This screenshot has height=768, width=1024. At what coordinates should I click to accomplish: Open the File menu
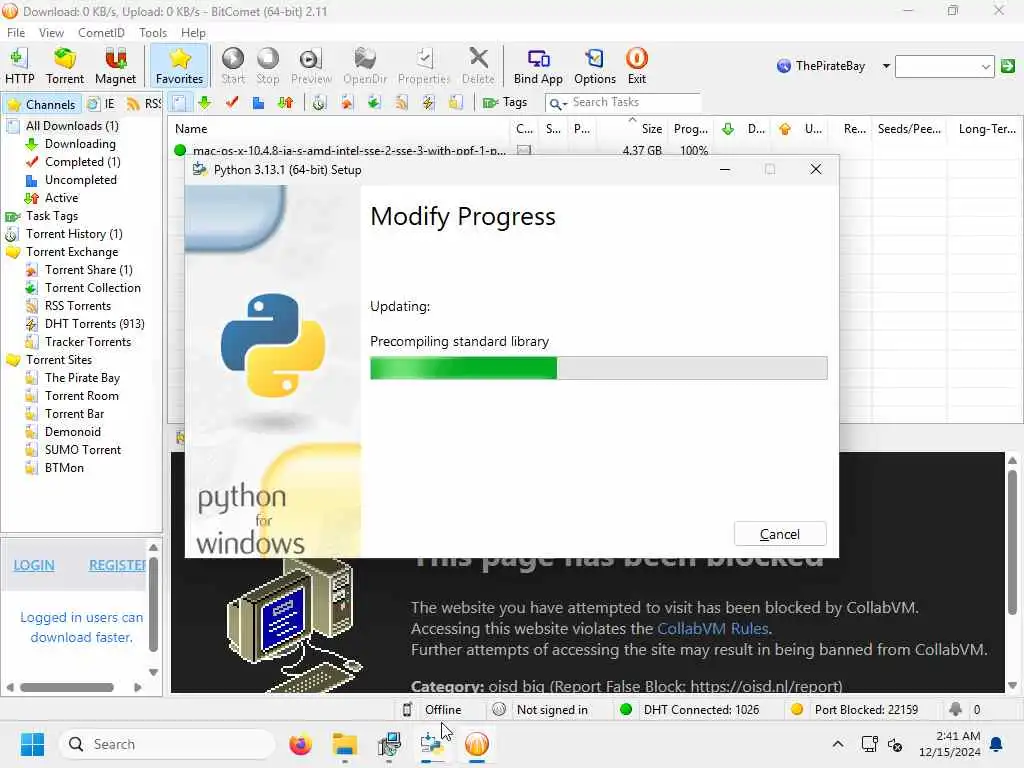pyautogui.click(x=16, y=33)
